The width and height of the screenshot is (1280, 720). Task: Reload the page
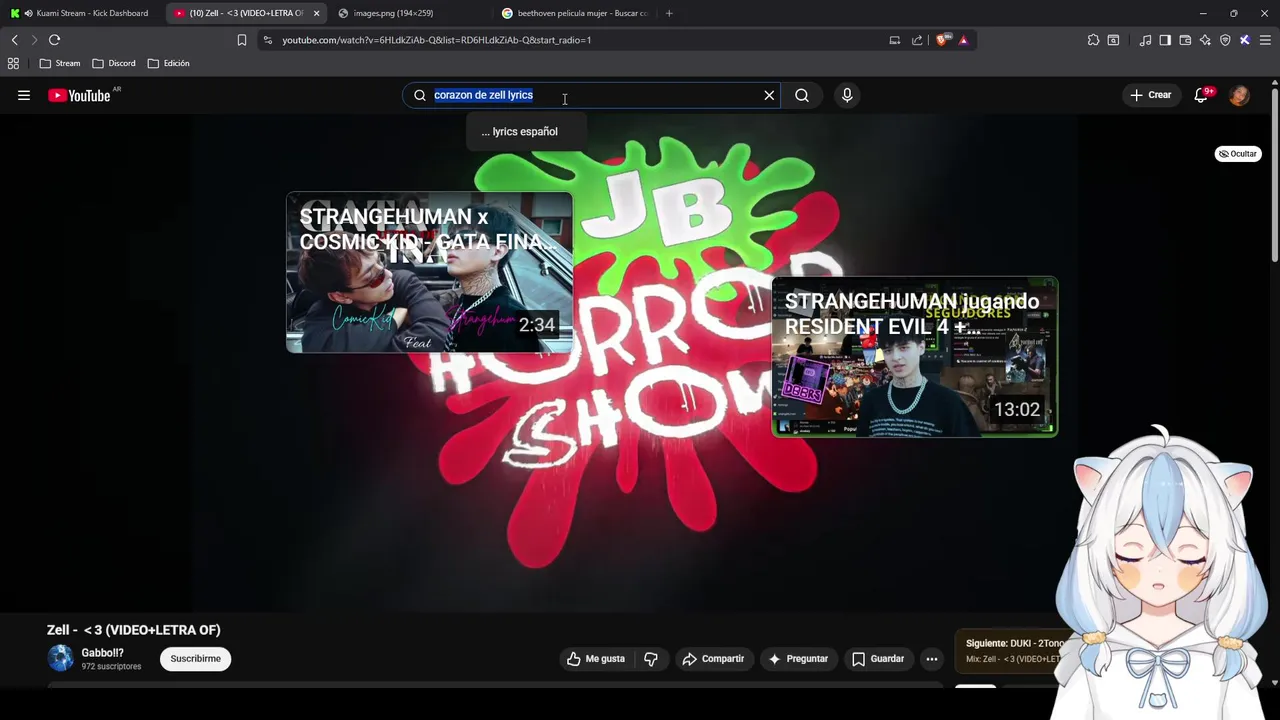[x=54, y=40]
